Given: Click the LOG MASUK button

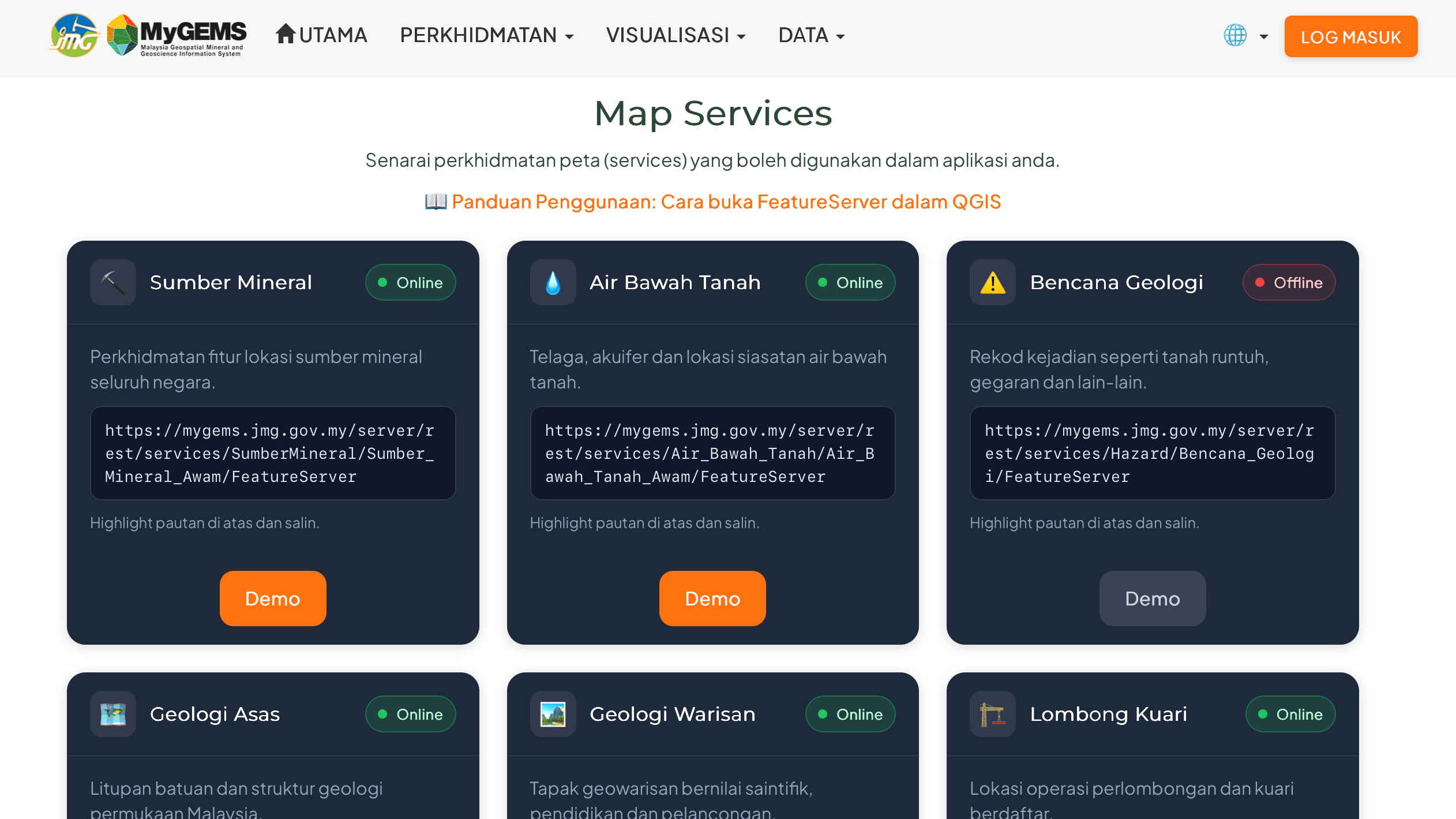Looking at the screenshot, I should pos(1350,37).
